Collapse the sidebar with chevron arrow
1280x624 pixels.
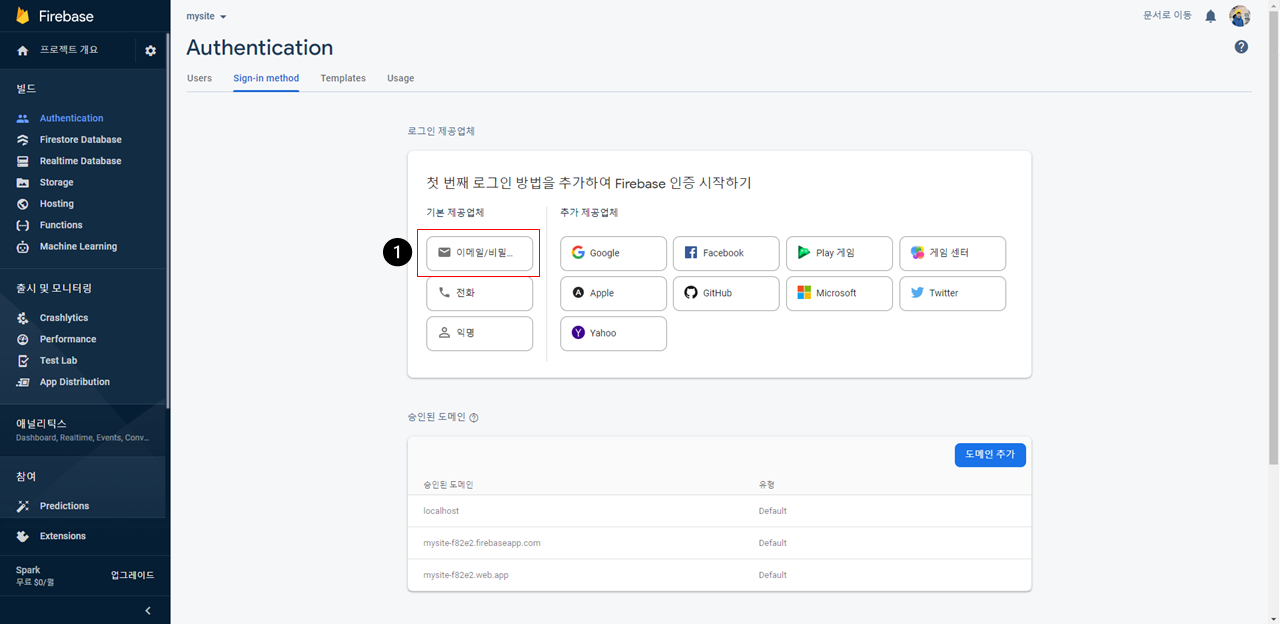click(x=148, y=611)
